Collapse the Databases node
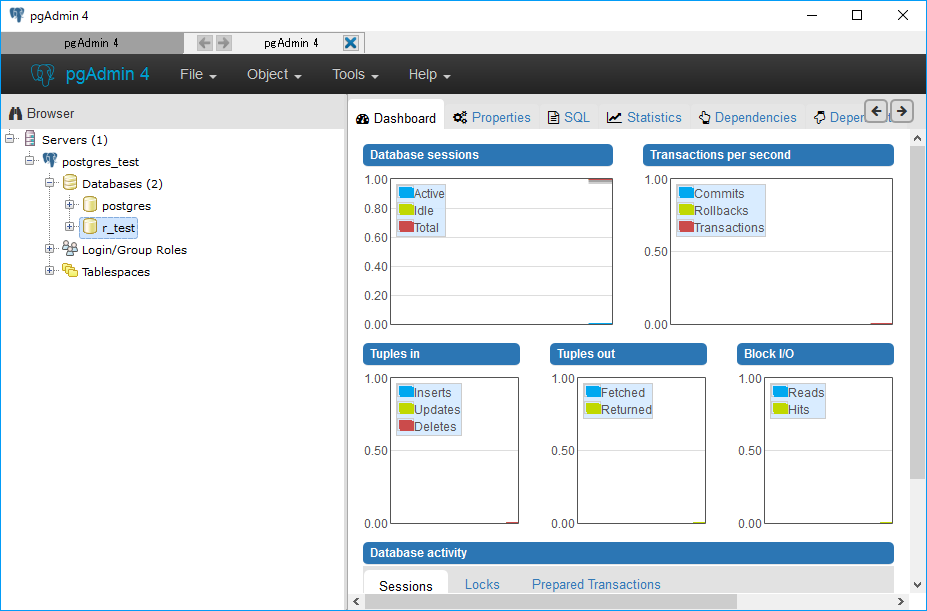 tap(50, 182)
